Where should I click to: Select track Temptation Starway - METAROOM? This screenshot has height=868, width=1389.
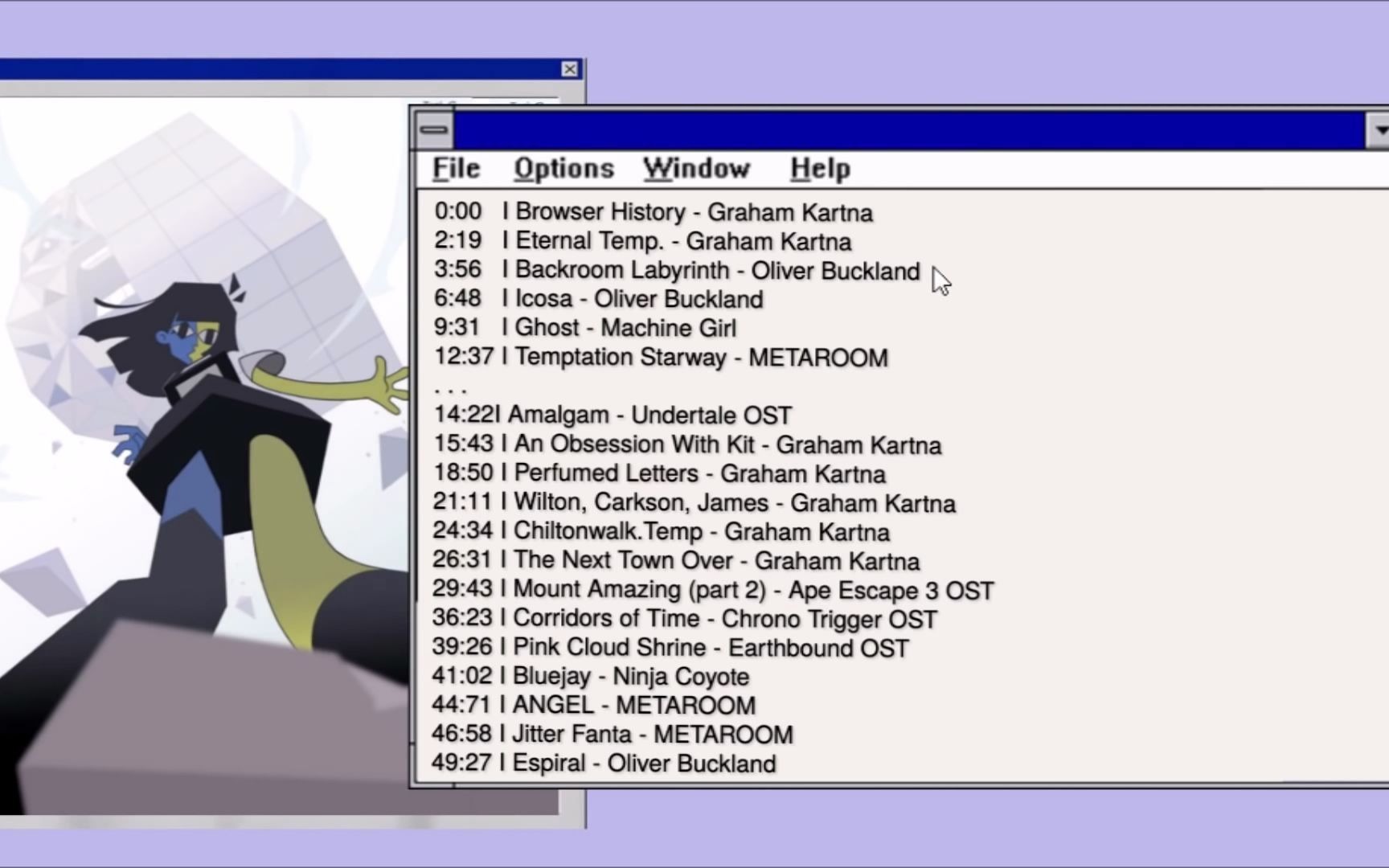tap(661, 357)
